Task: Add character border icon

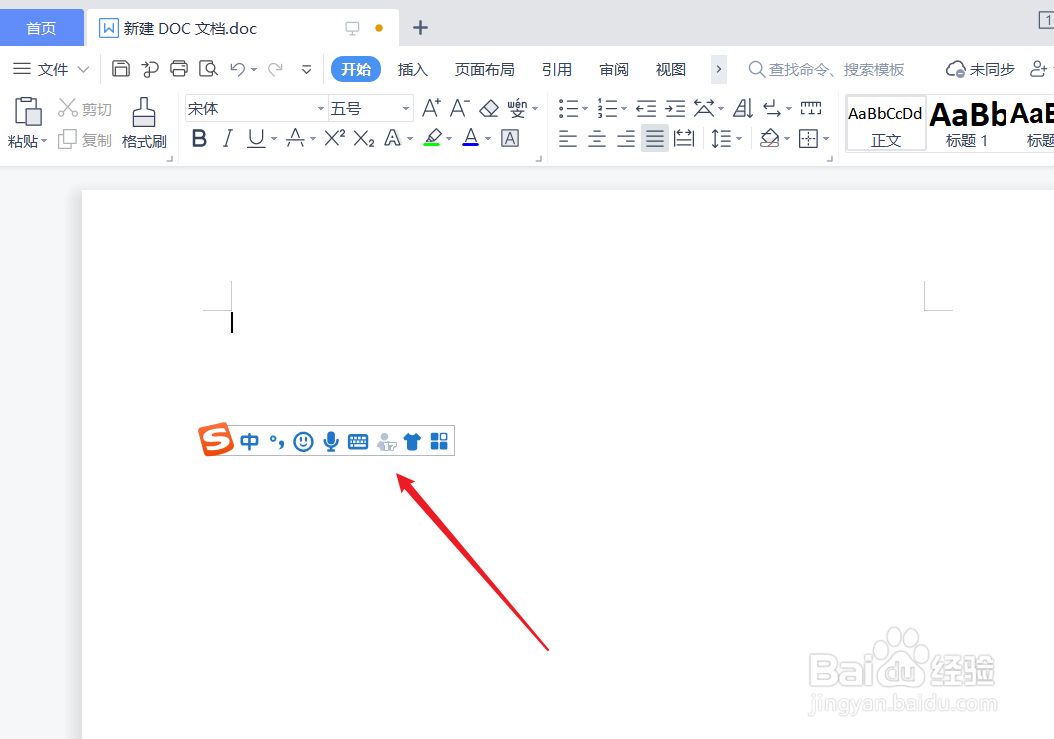Action: tap(510, 139)
